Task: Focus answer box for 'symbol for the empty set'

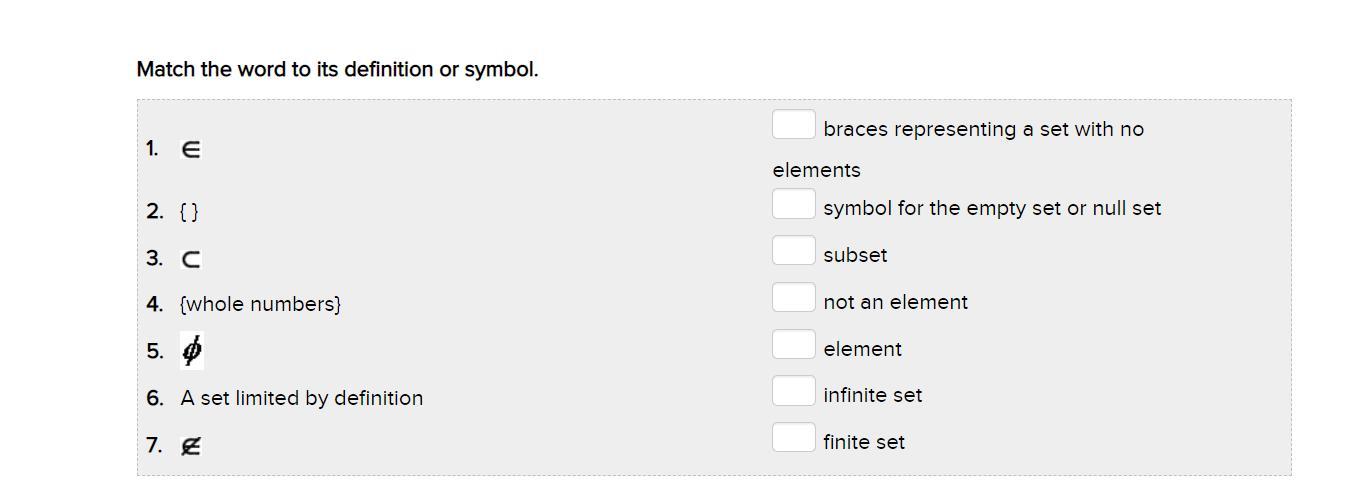Action: pos(793,204)
